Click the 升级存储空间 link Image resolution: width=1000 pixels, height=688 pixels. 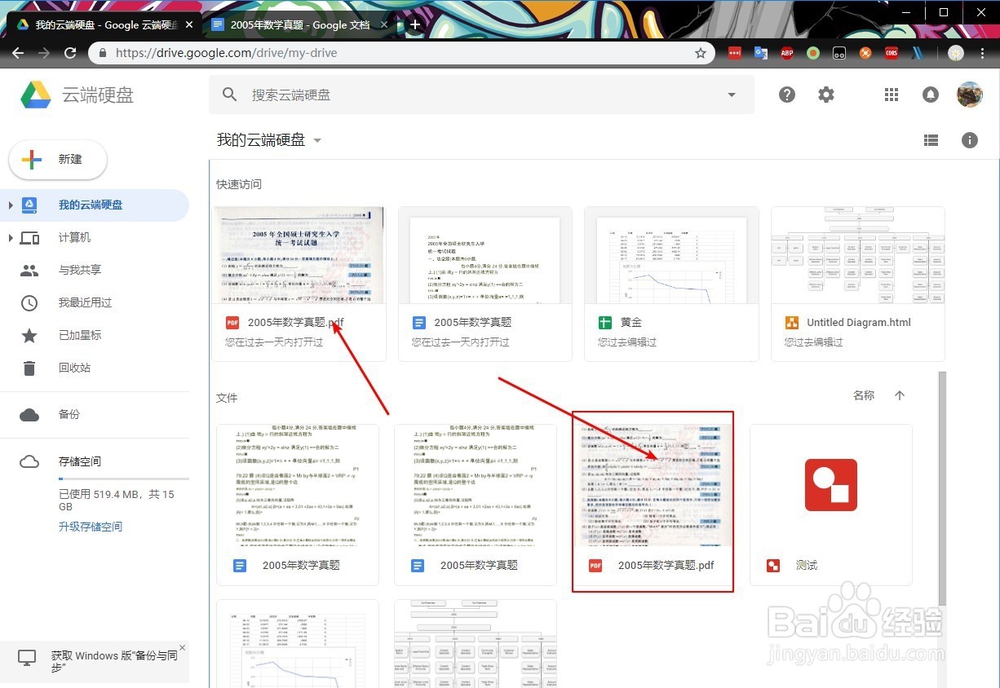click(x=90, y=527)
